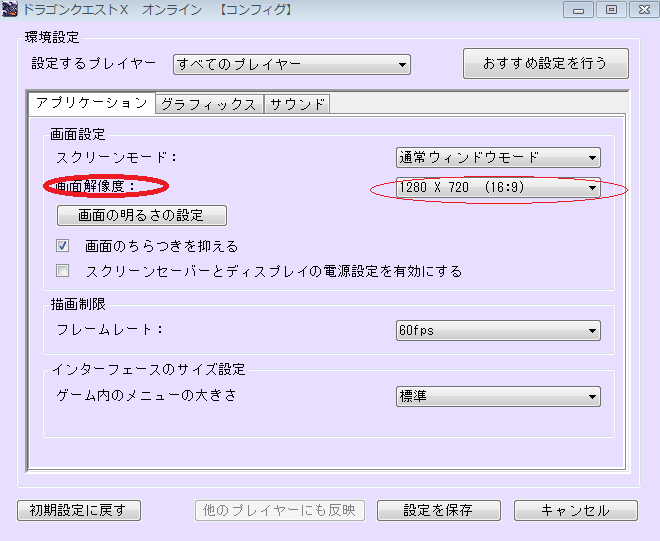This screenshot has width=660, height=541.
Task: Open the 設定するプレイヤー dropdown
Action: [292, 64]
